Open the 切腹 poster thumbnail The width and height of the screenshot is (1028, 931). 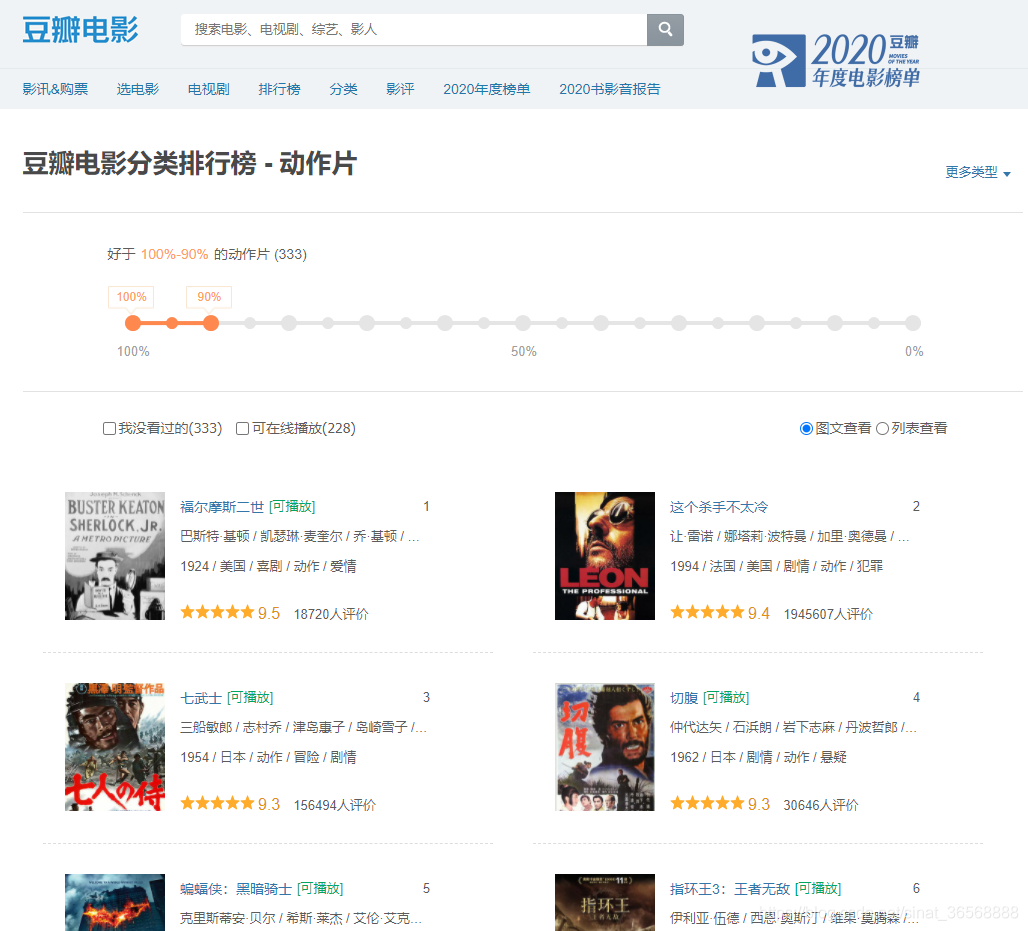(604, 747)
